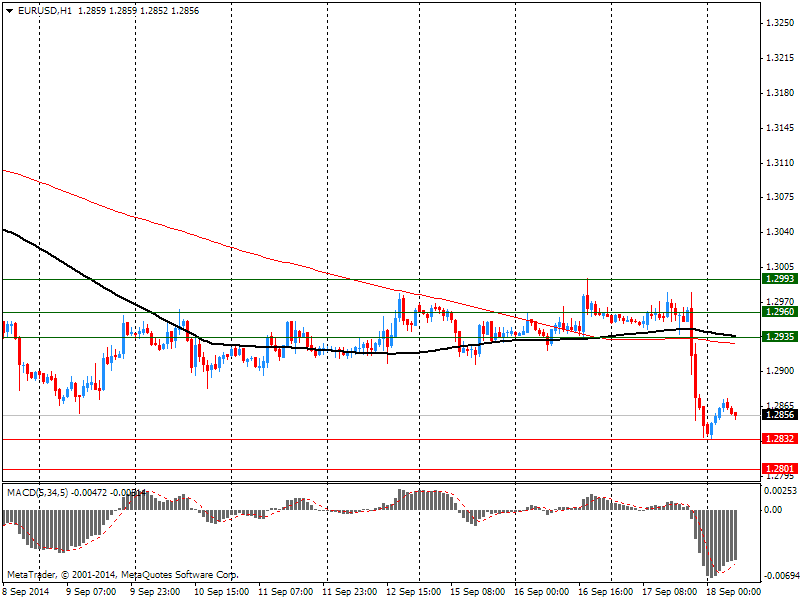Click the triangle arrow beside EURUSD,H1
The height and width of the screenshot is (600, 800).
pos(10,11)
